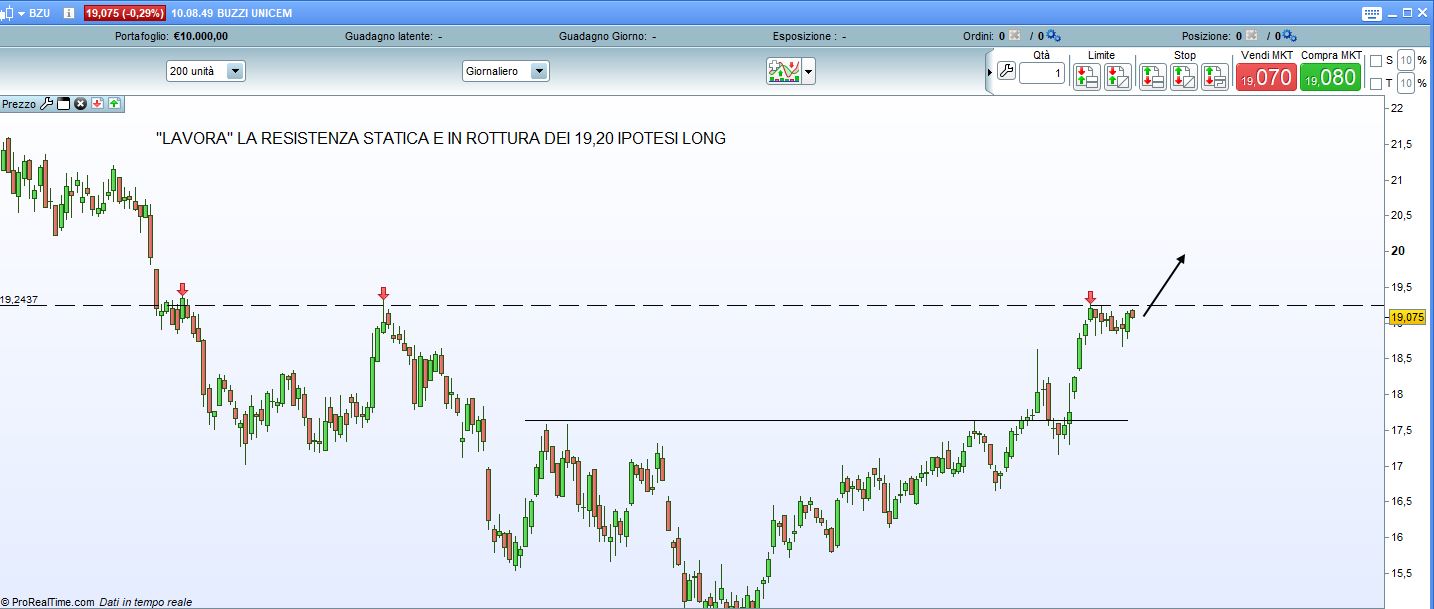Enable the S stop checkbox

pos(1375,60)
